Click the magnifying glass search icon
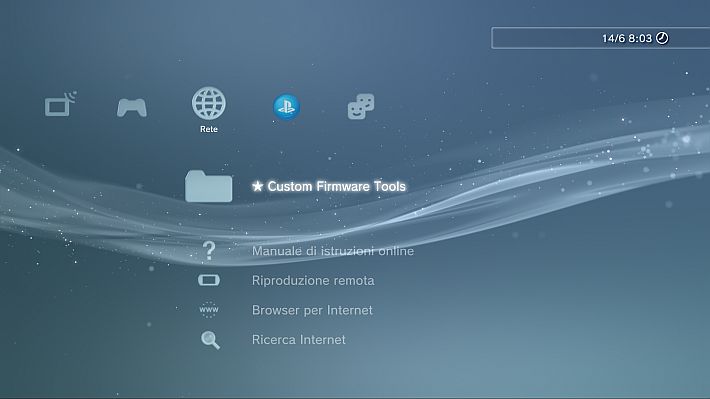 click(211, 340)
